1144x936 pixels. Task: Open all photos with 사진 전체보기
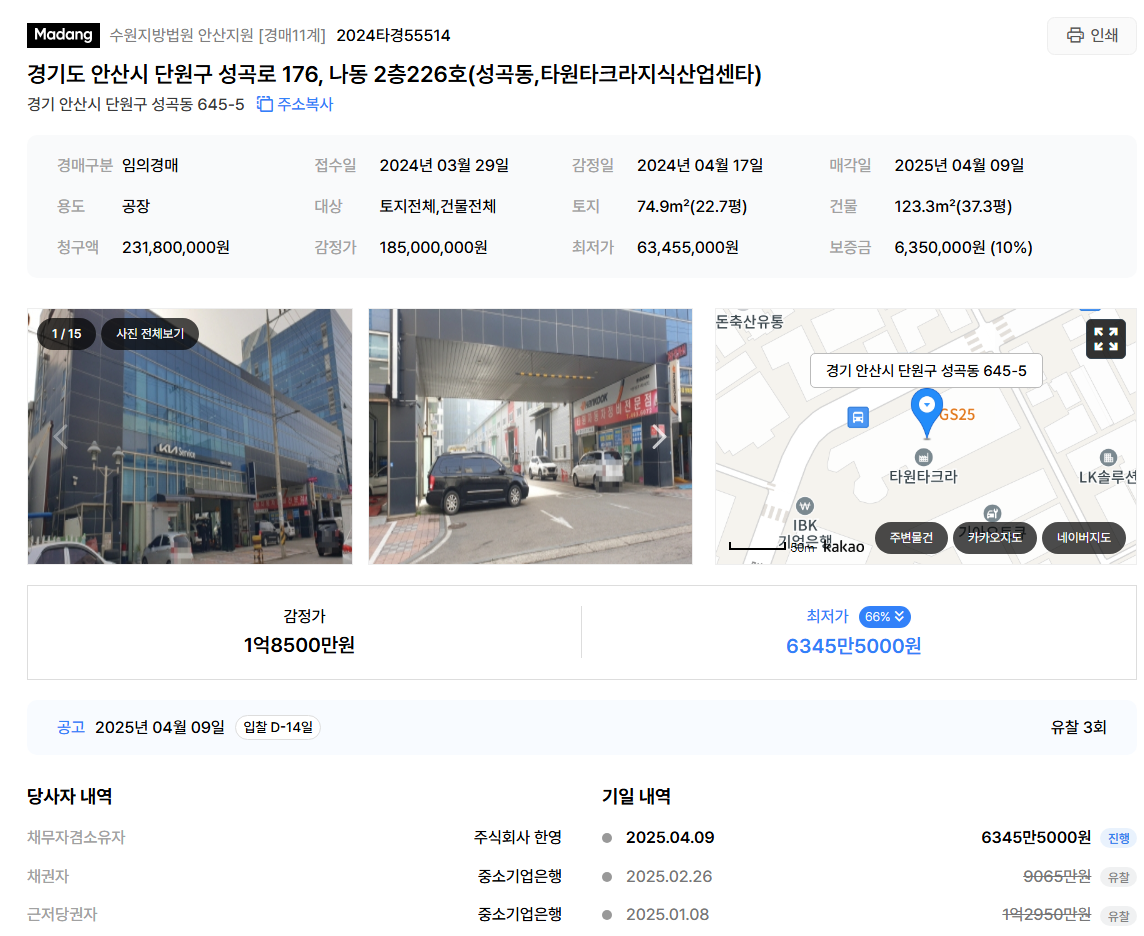150,333
